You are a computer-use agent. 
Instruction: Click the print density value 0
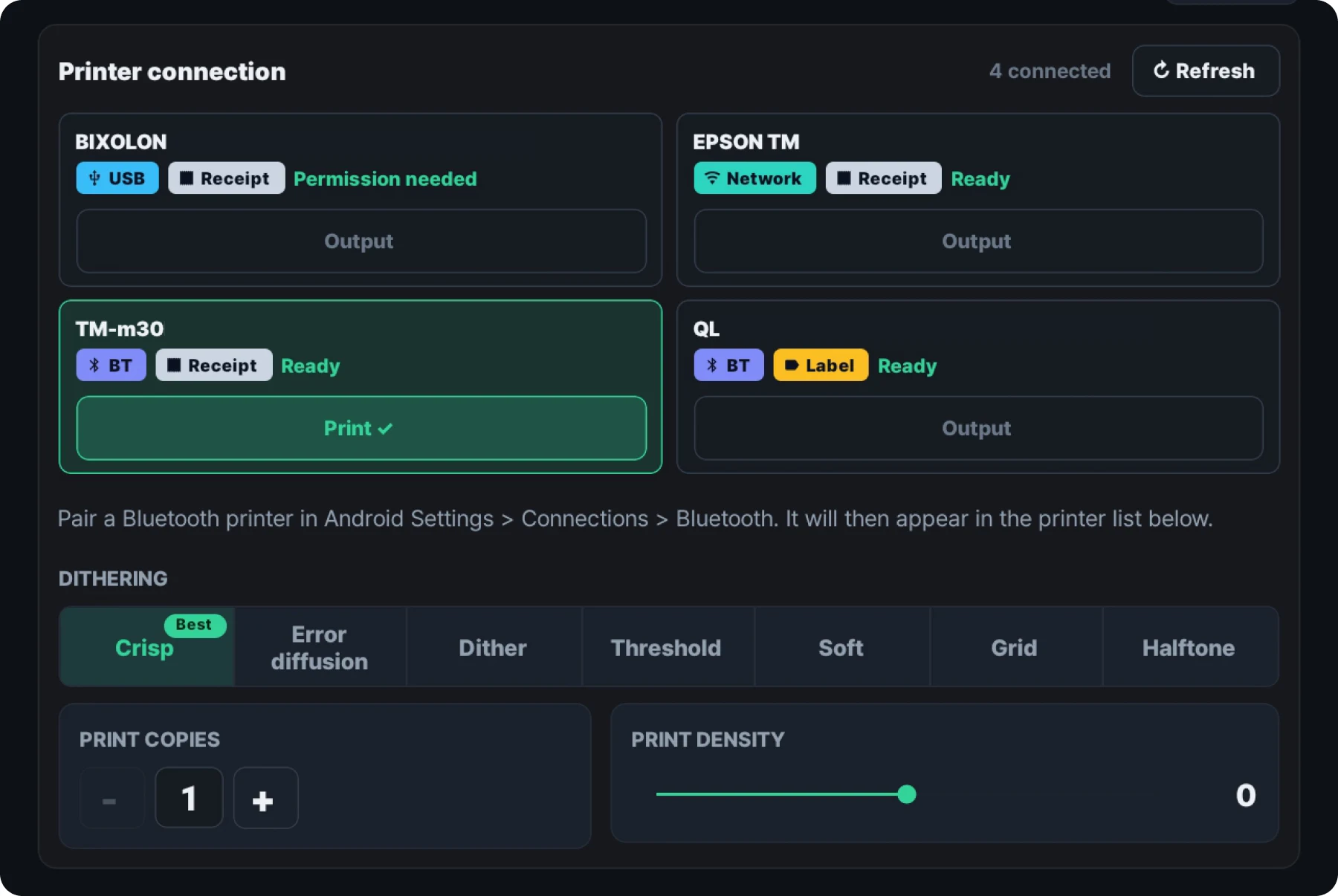1246,796
